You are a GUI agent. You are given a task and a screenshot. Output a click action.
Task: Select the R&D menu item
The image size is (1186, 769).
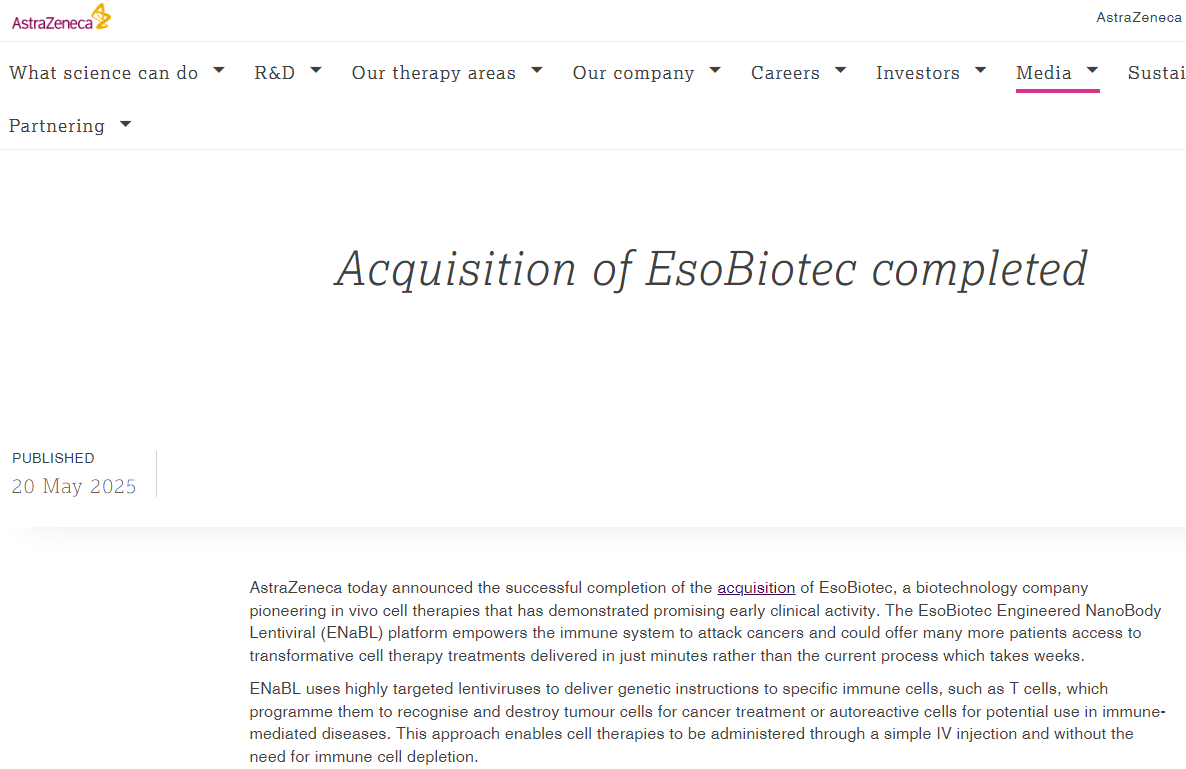click(275, 73)
